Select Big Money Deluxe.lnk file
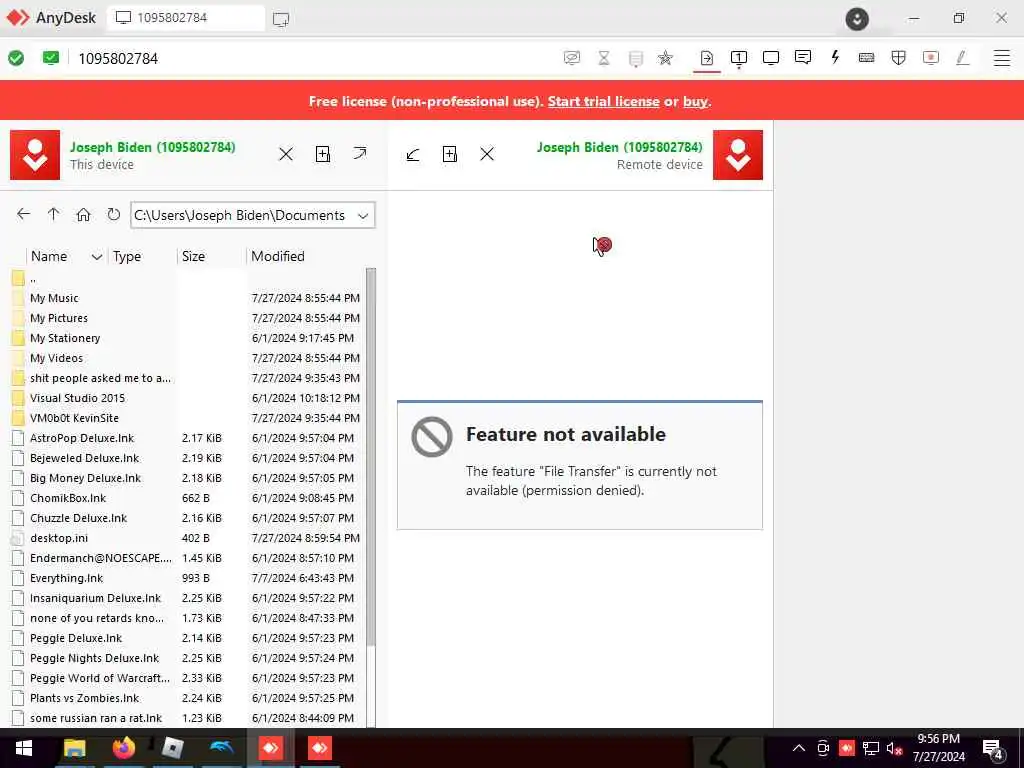This screenshot has width=1024, height=768. click(187, 478)
